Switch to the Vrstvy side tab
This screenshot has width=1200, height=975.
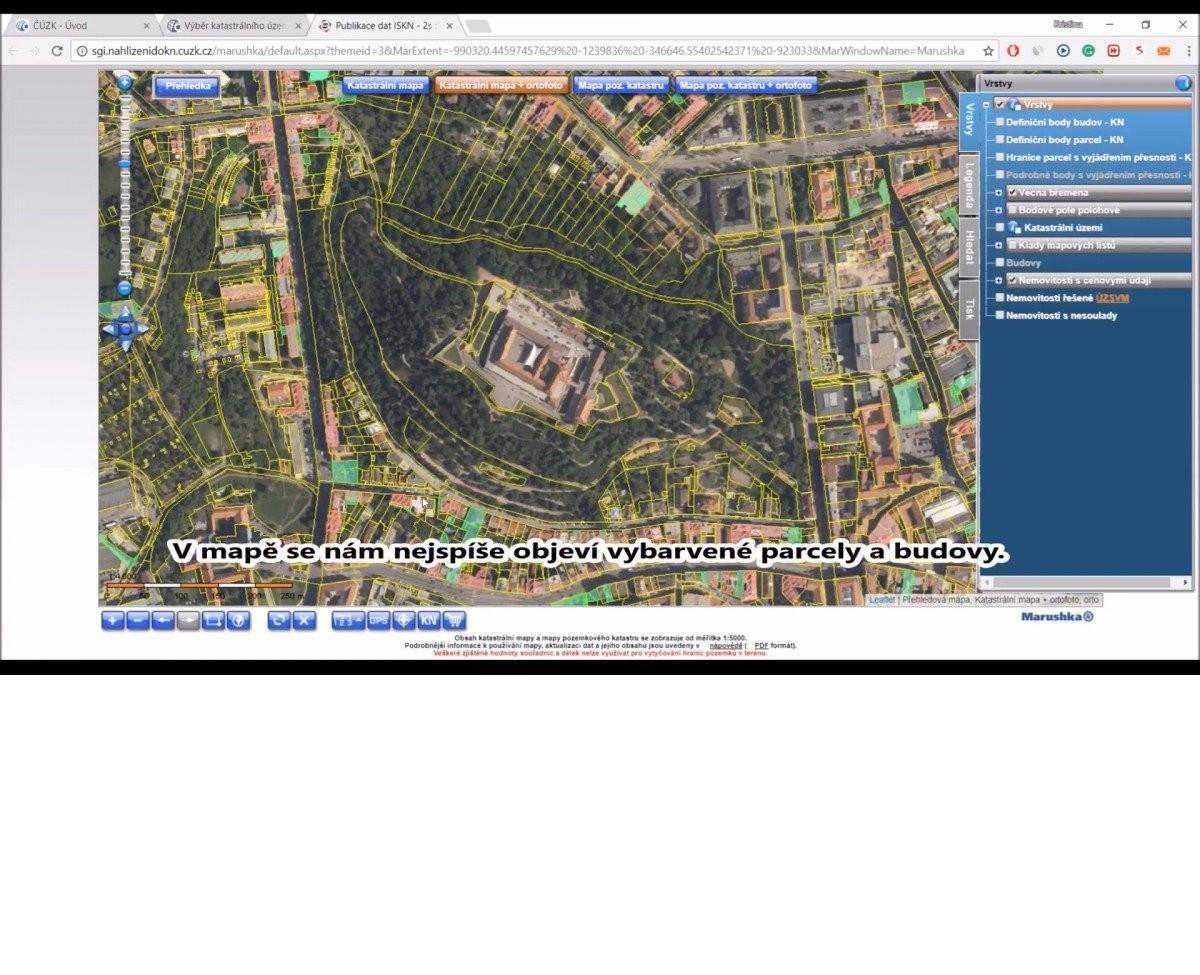(x=968, y=121)
